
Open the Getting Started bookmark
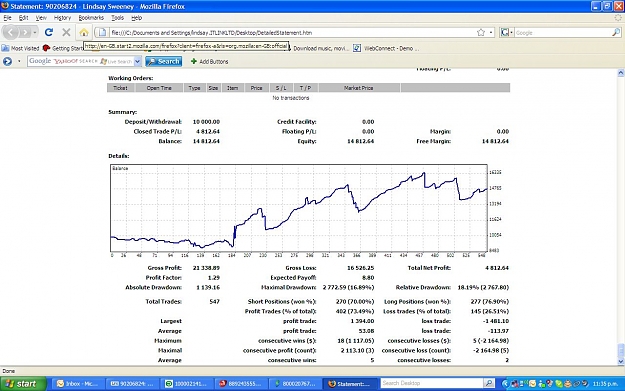click(x=63, y=48)
